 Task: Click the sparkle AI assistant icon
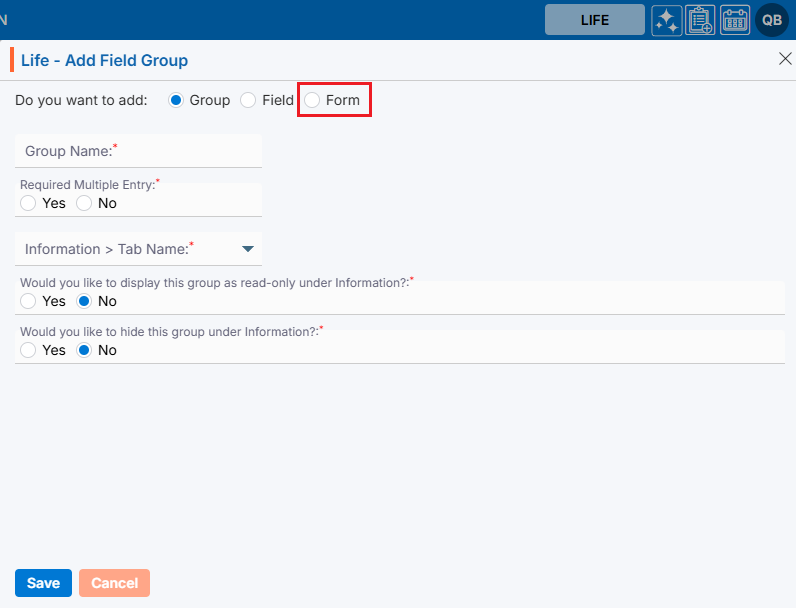(667, 20)
